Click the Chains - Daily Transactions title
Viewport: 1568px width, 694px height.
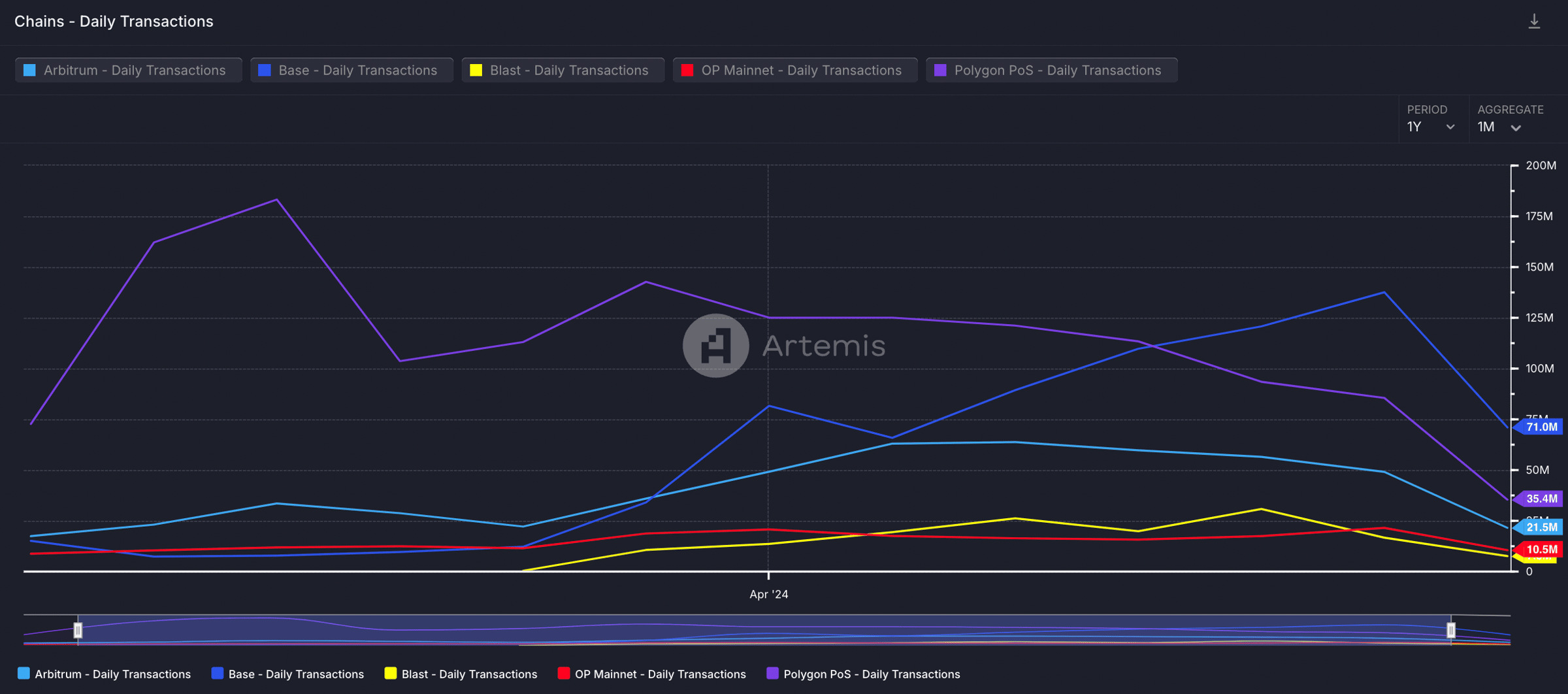pyautogui.click(x=114, y=22)
